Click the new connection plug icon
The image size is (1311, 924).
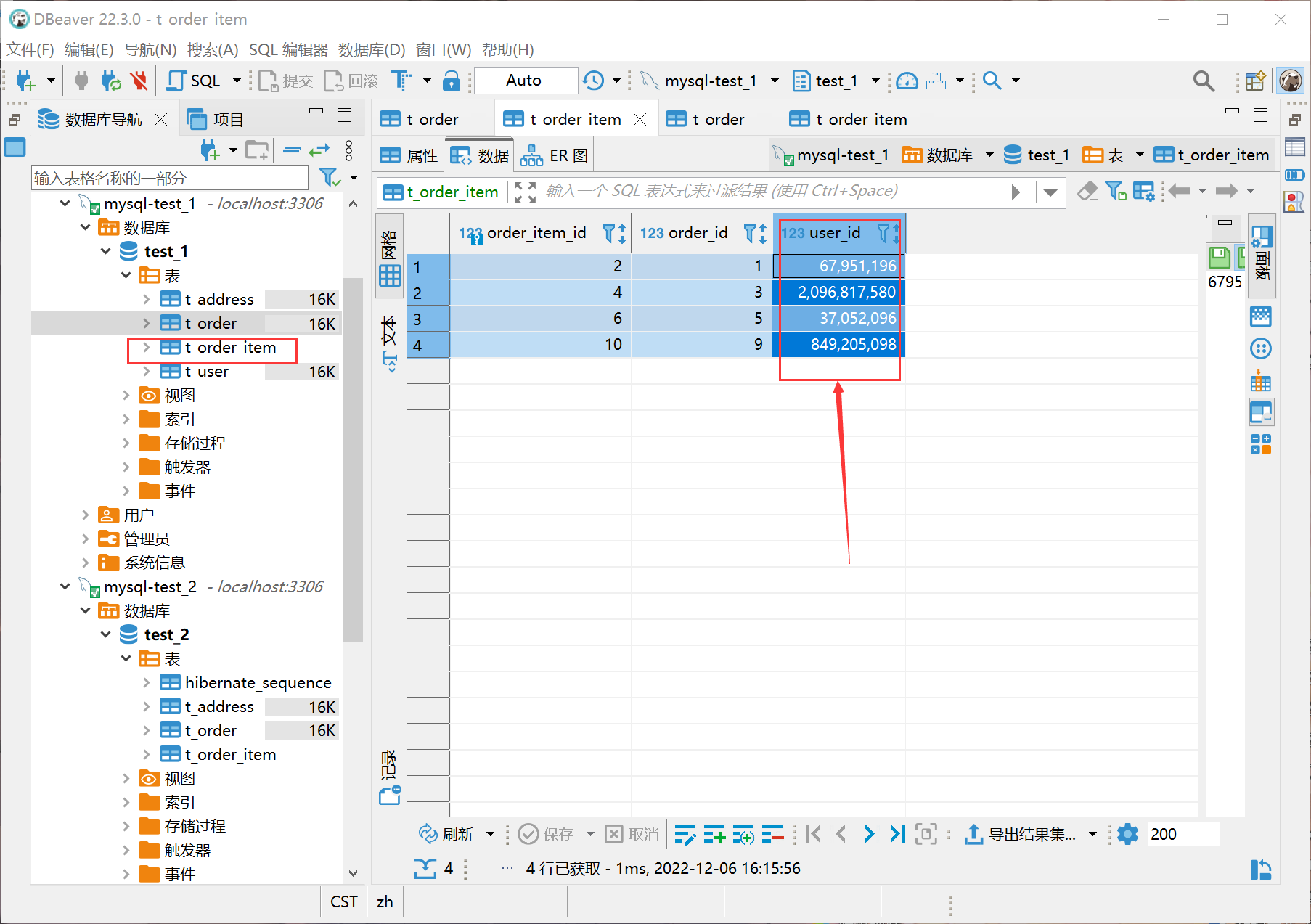click(25, 81)
